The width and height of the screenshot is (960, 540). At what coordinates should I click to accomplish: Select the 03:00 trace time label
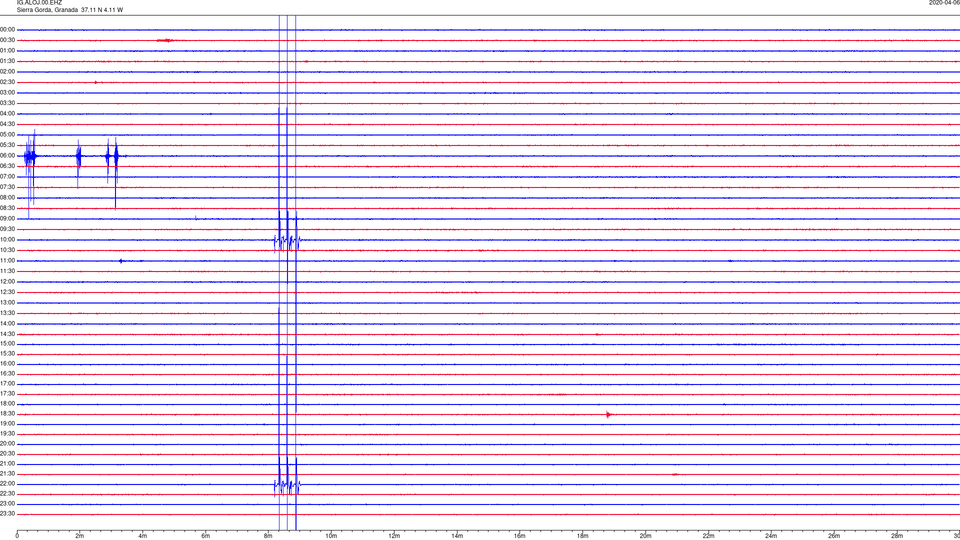(7, 92)
